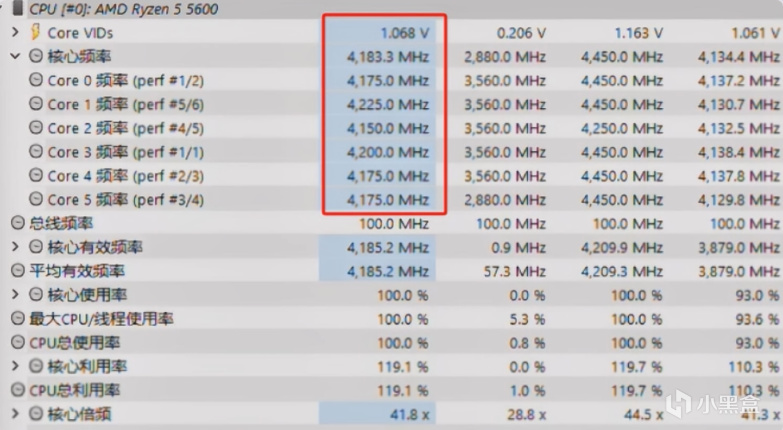Click the clock icon next to 核心频率

pos(36,56)
